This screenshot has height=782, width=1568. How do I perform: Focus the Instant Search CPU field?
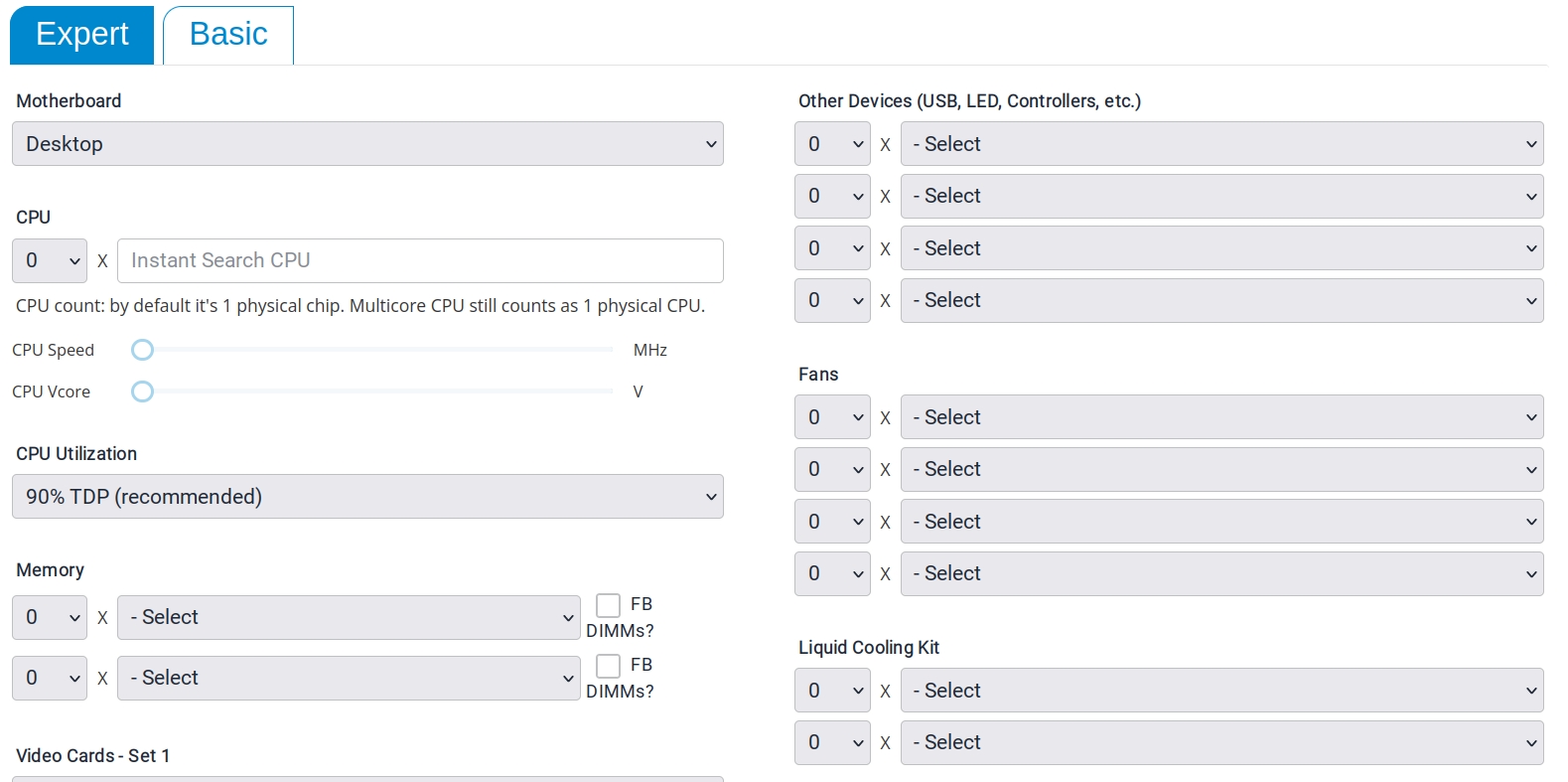(x=420, y=260)
